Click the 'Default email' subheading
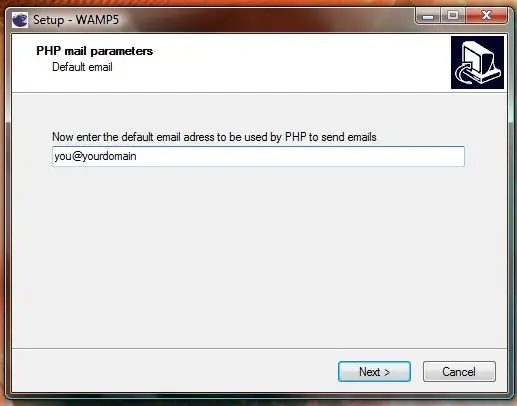The height and width of the screenshot is (406, 517). [x=82, y=67]
